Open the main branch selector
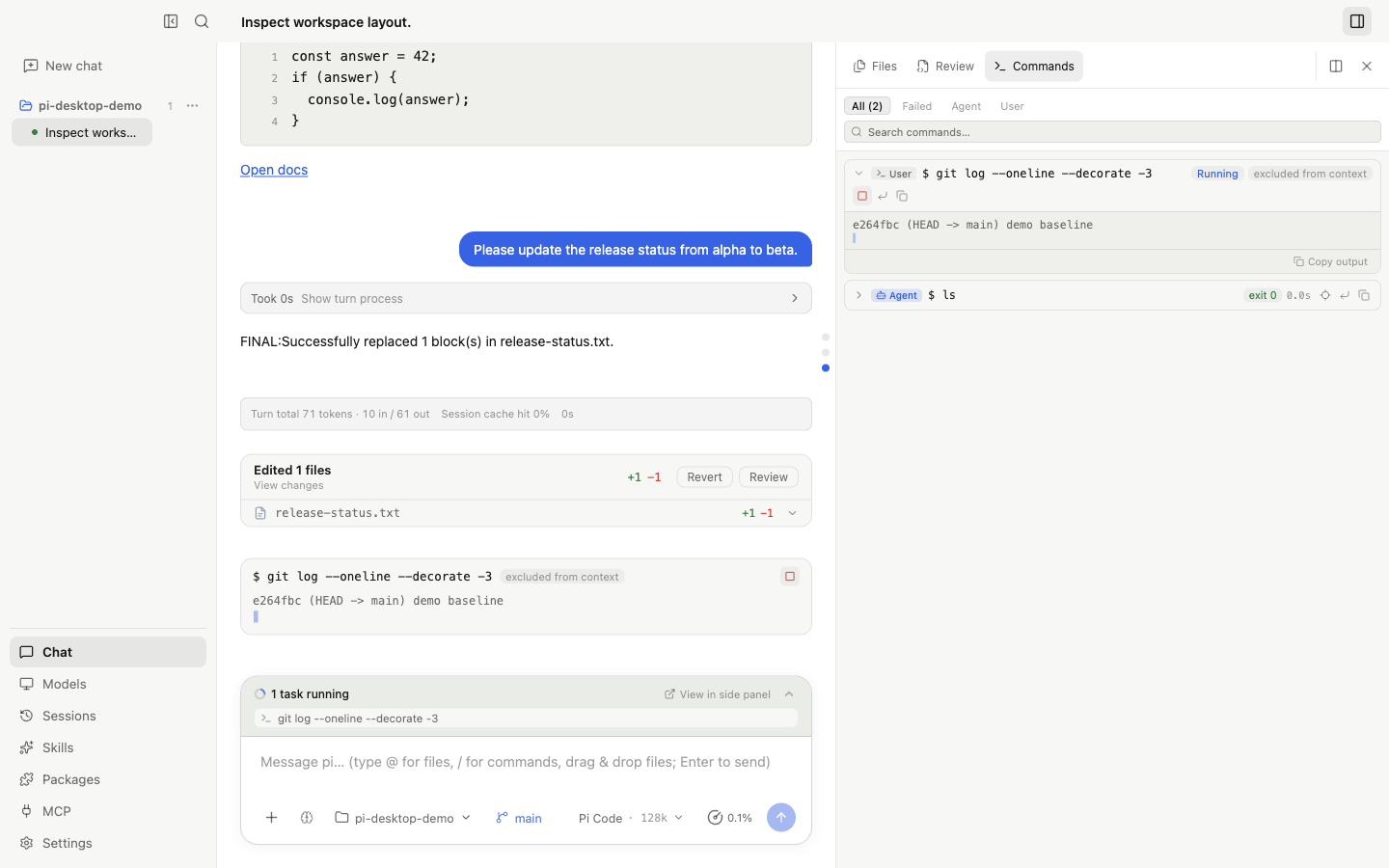This screenshot has height=868, width=1389. 519,818
